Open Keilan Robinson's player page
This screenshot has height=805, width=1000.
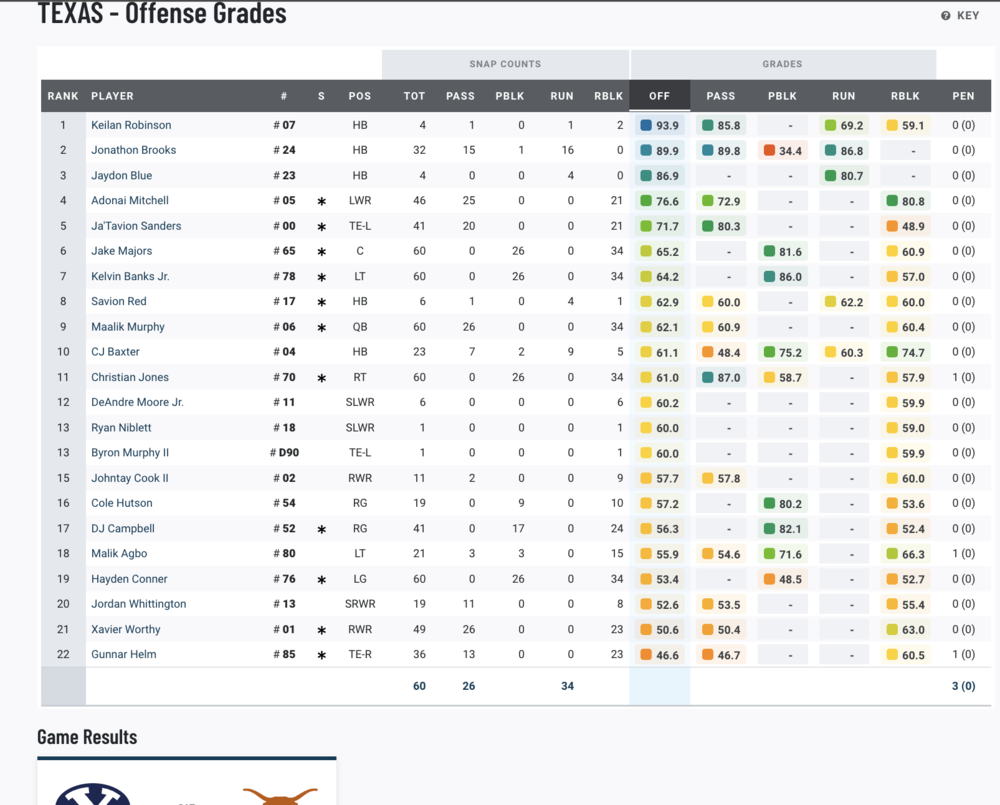[x=131, y=125]
